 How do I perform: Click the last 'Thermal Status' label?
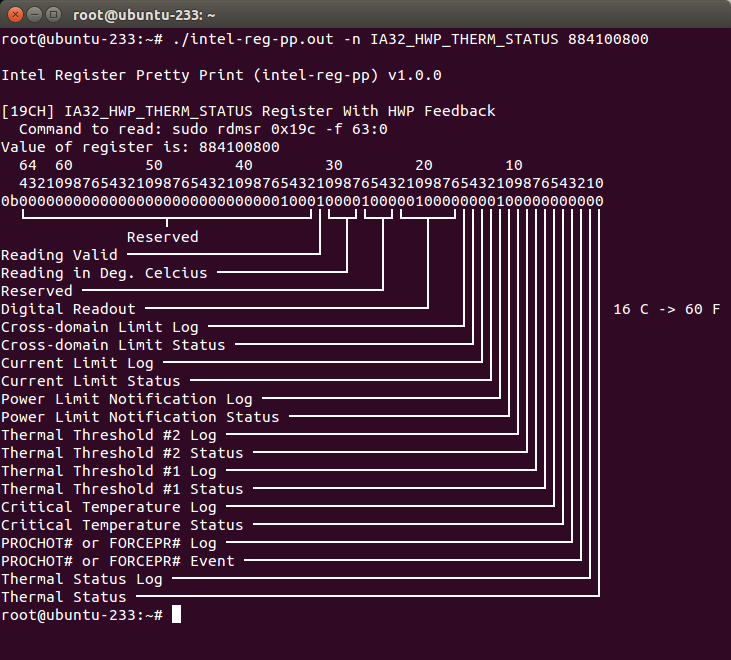(x=64, y=597)
